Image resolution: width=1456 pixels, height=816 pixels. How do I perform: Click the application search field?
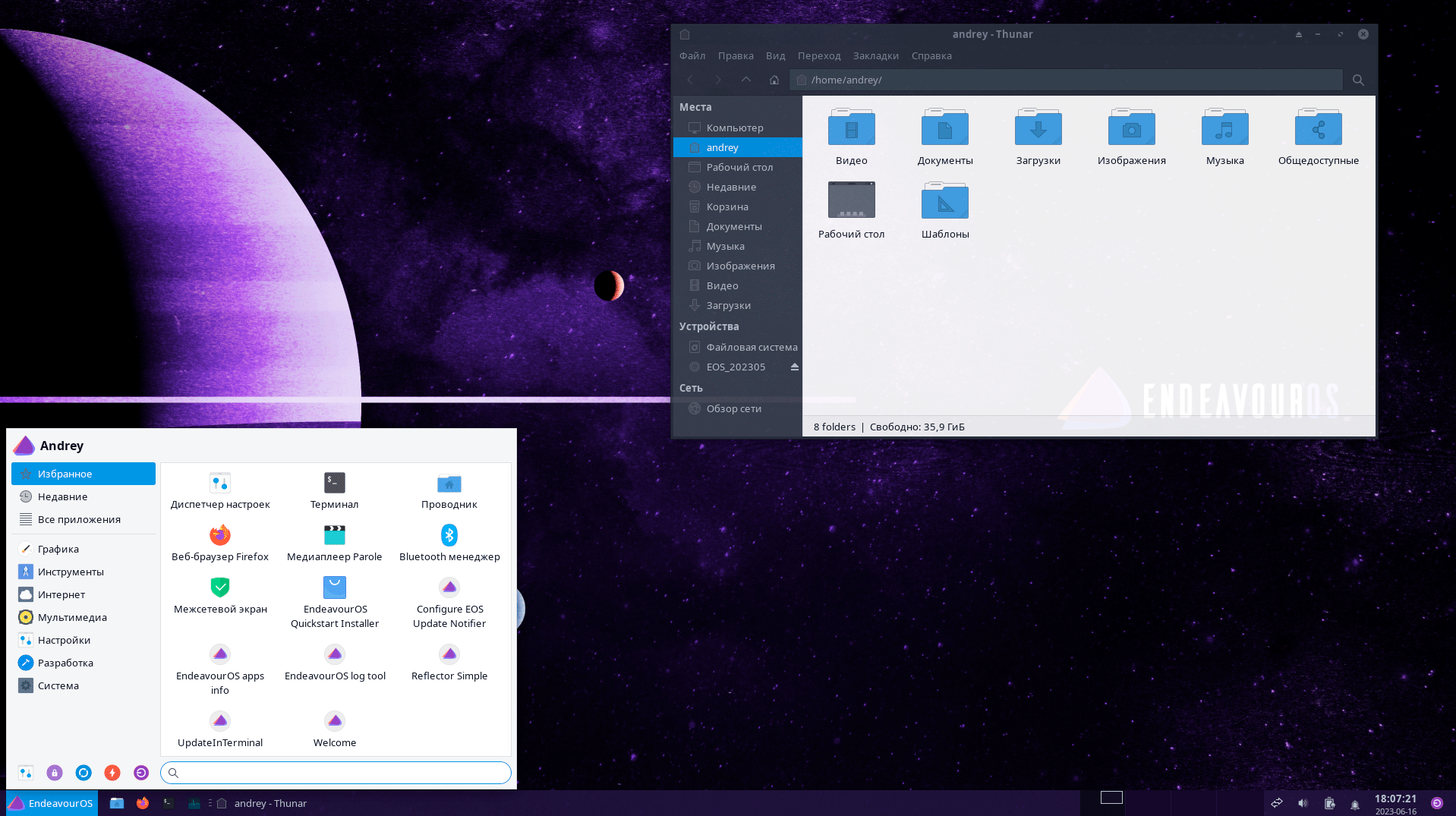point(336,773)
